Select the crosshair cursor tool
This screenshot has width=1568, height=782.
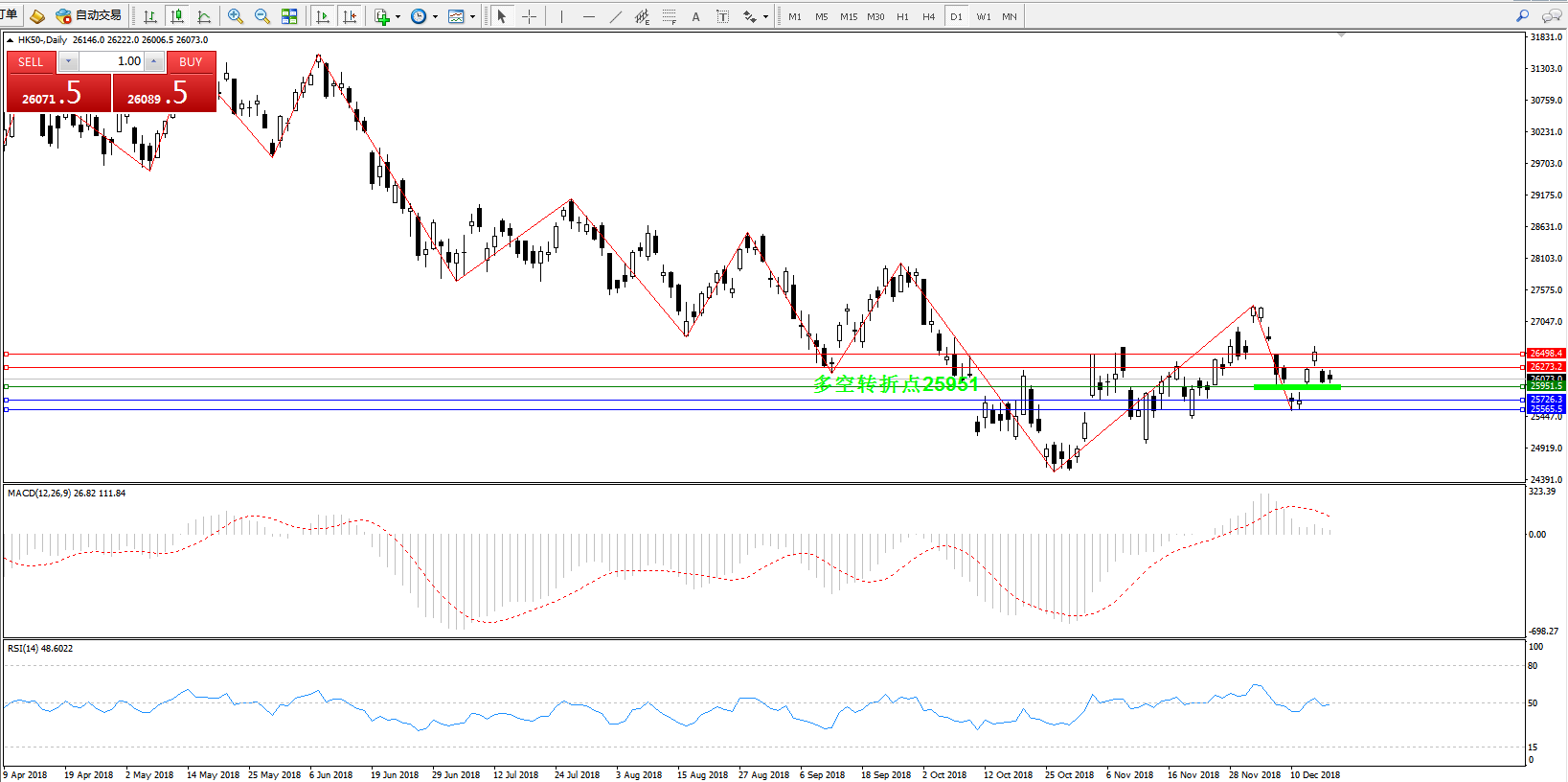[529, 16]
